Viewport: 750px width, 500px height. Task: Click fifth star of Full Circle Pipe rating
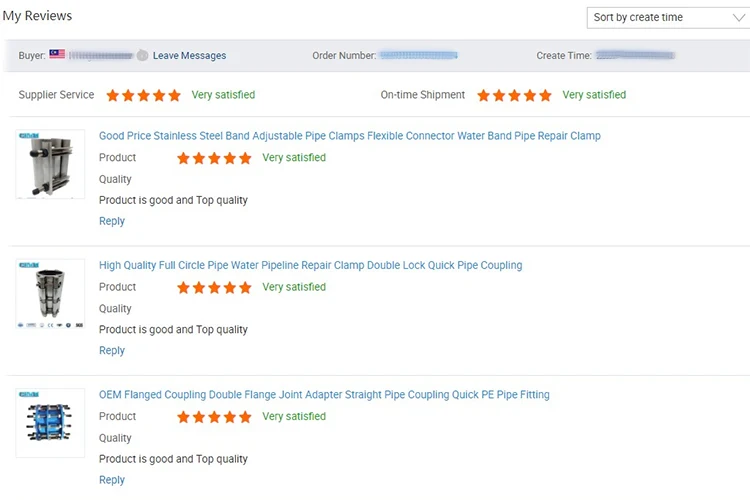tap(245, 288)
